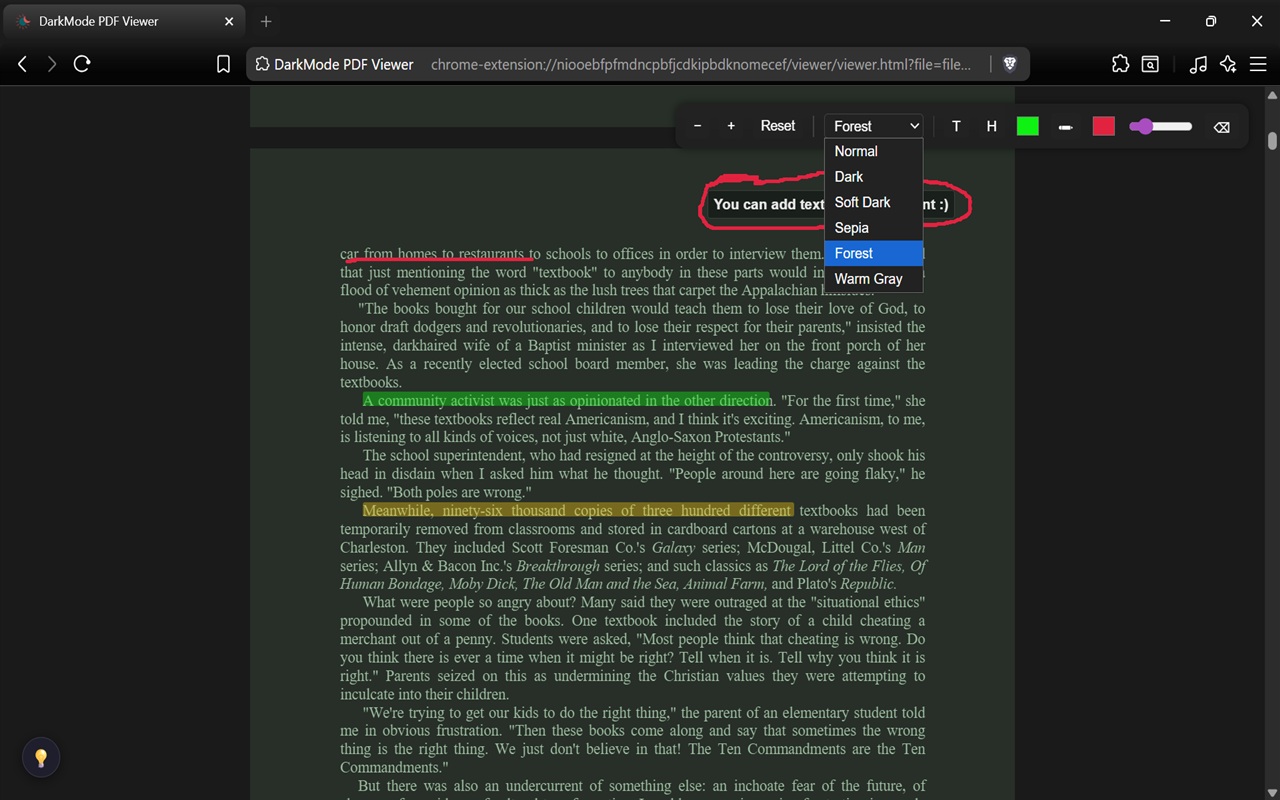This screenshot has width=1280, height=800.
Task: Open the Forest theme dropdown
Action: (874, 126)
